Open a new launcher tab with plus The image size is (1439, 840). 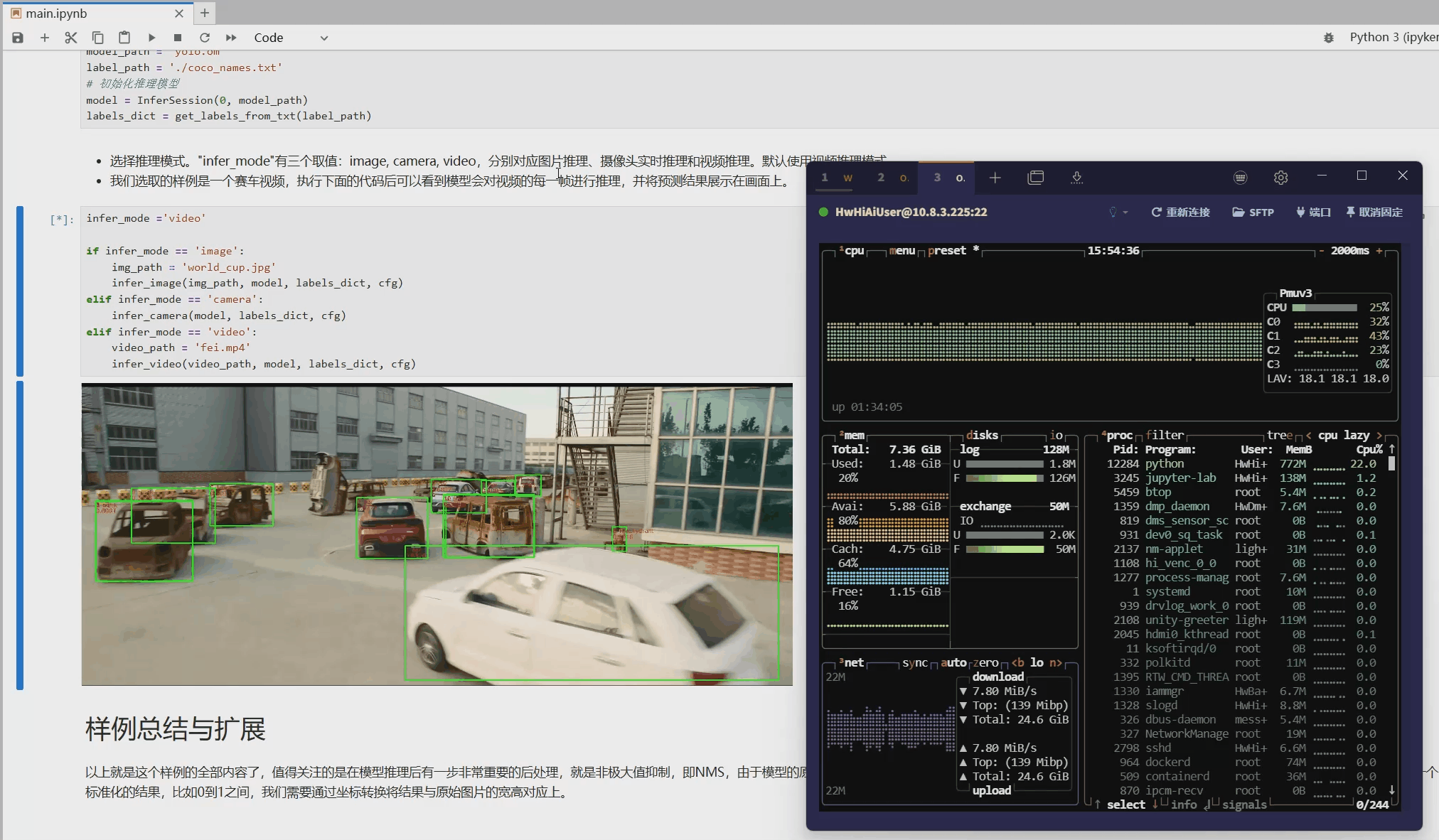click(204, 13)
